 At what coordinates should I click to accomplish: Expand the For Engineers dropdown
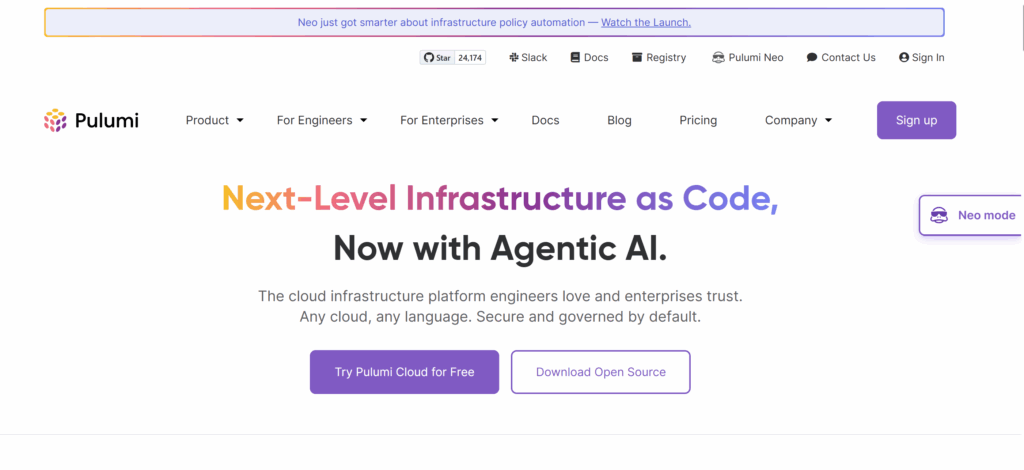click(x=322, y=120)
